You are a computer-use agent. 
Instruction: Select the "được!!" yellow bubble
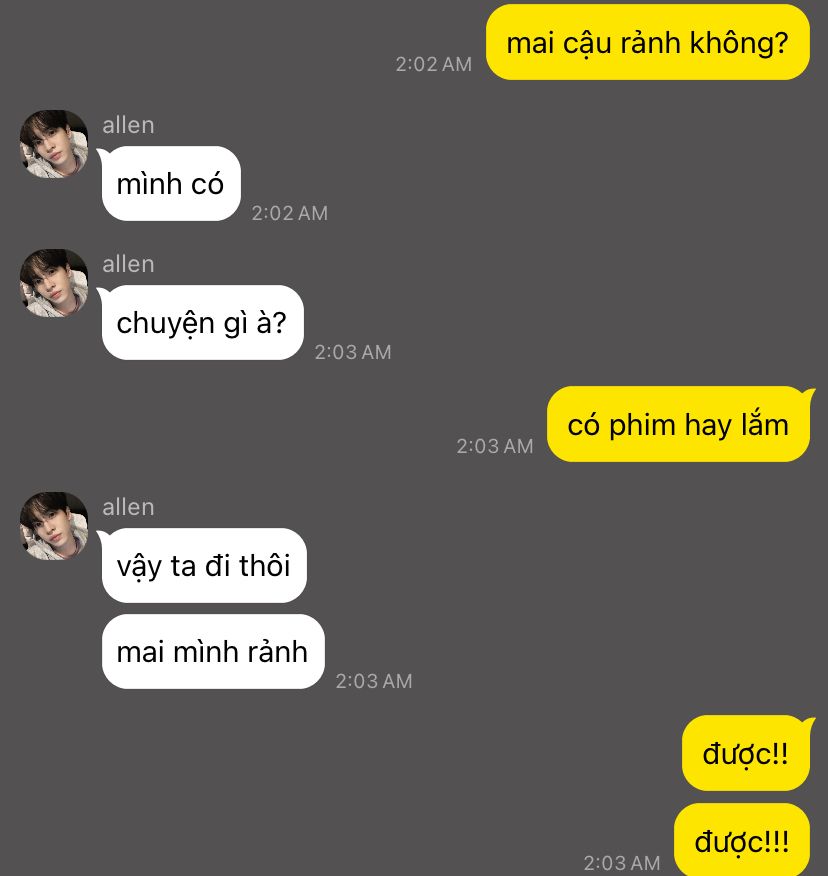747,753
